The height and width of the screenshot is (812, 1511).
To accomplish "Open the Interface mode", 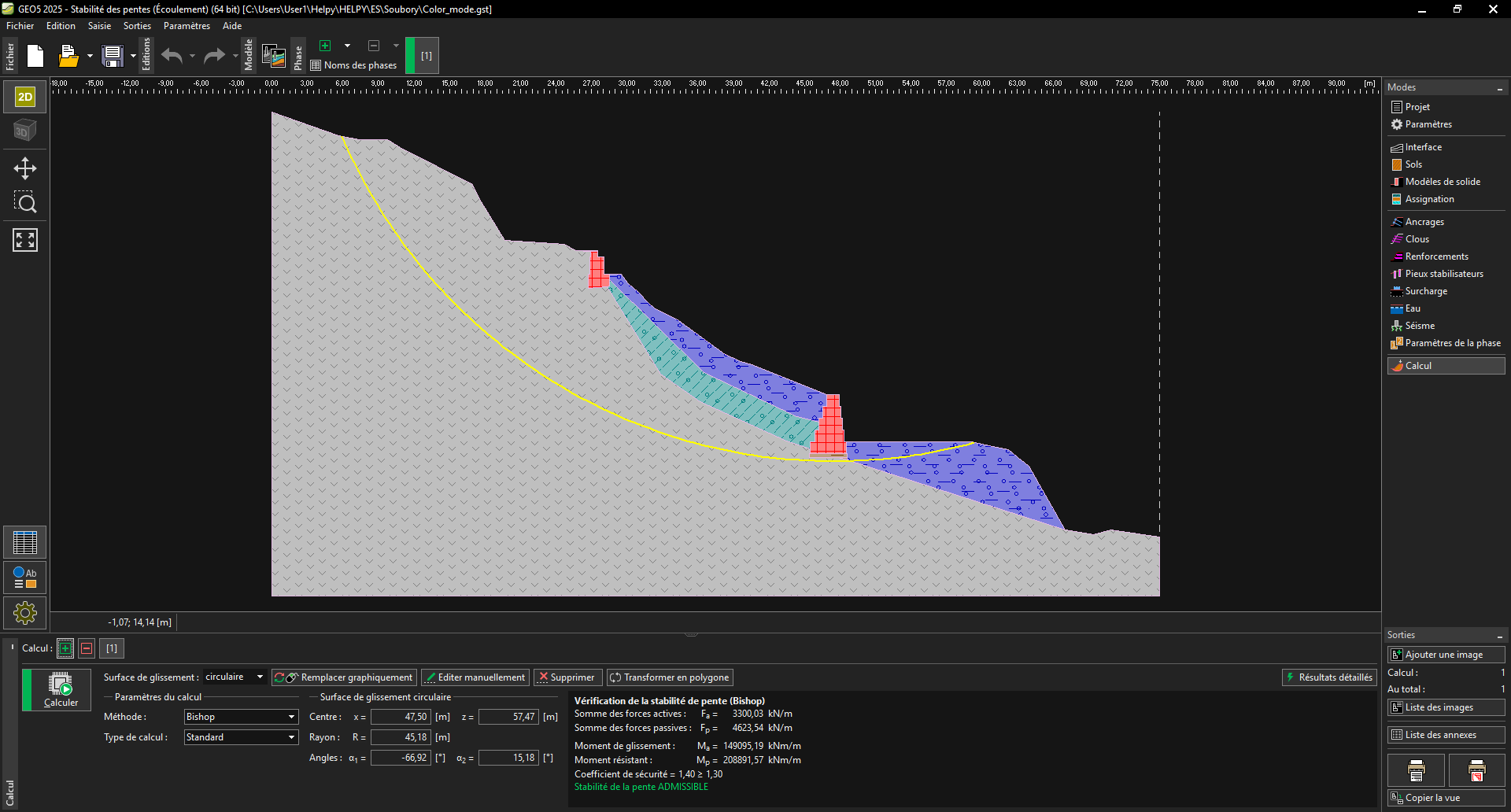I will tap(1423, 147).
